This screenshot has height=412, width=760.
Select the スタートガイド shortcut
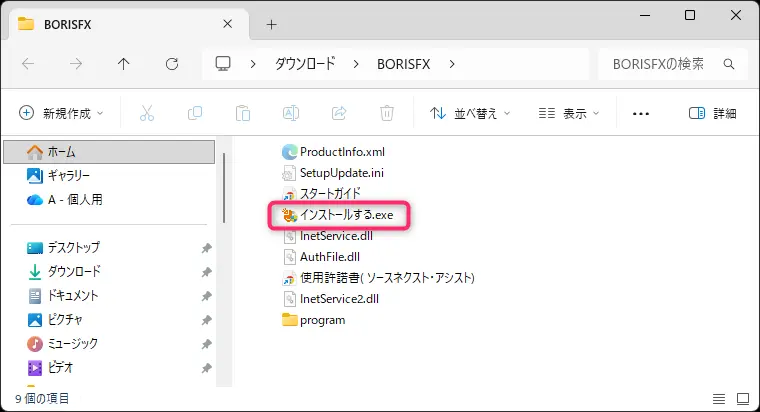pos(321,194)
